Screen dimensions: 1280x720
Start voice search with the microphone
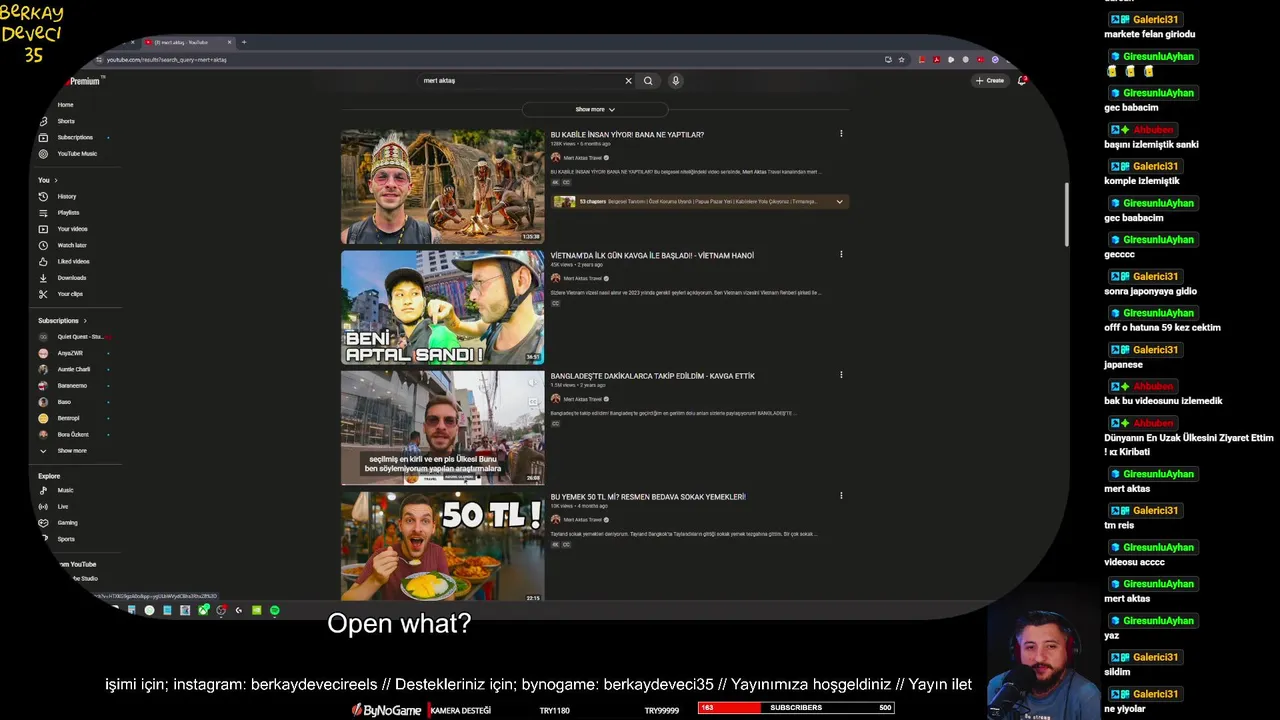coord(675,81)
